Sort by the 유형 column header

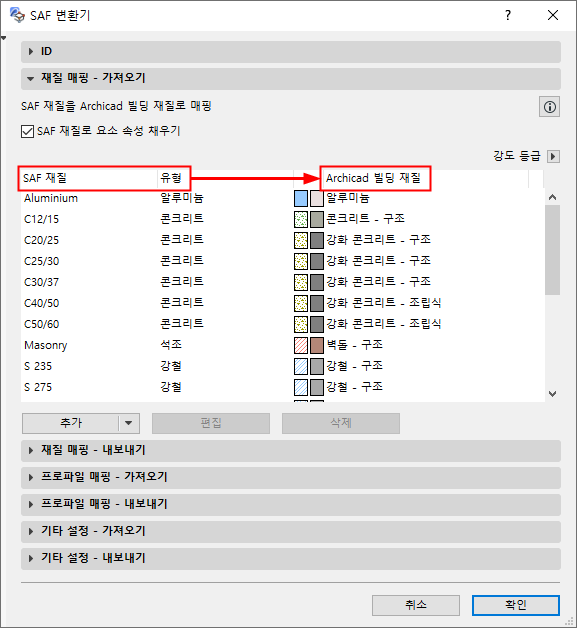point(225,178)
